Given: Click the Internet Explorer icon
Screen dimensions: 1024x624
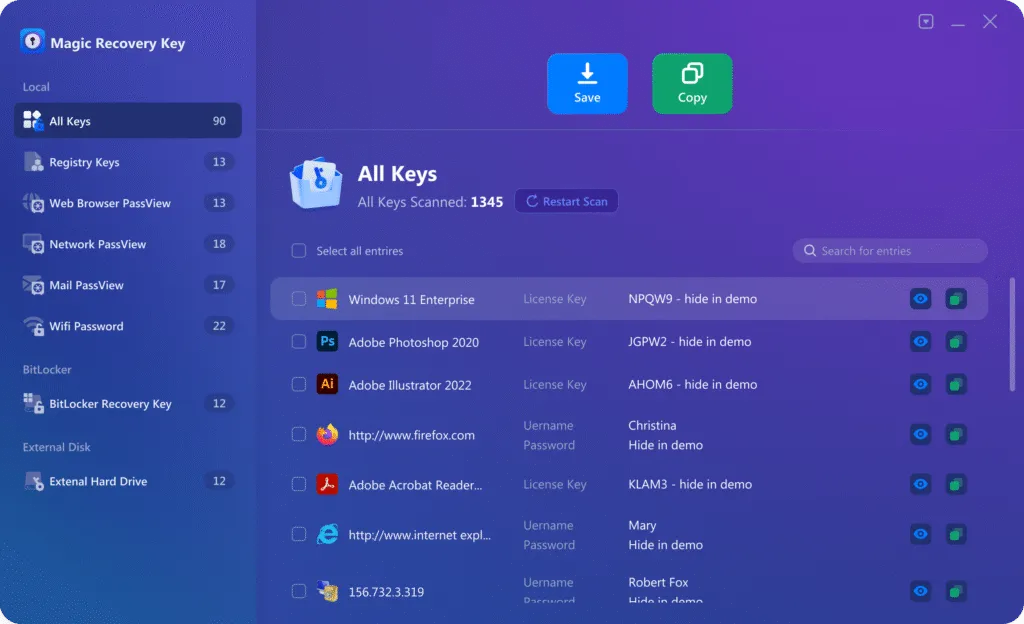Looking at the screenshot, I should pos(327,535).
